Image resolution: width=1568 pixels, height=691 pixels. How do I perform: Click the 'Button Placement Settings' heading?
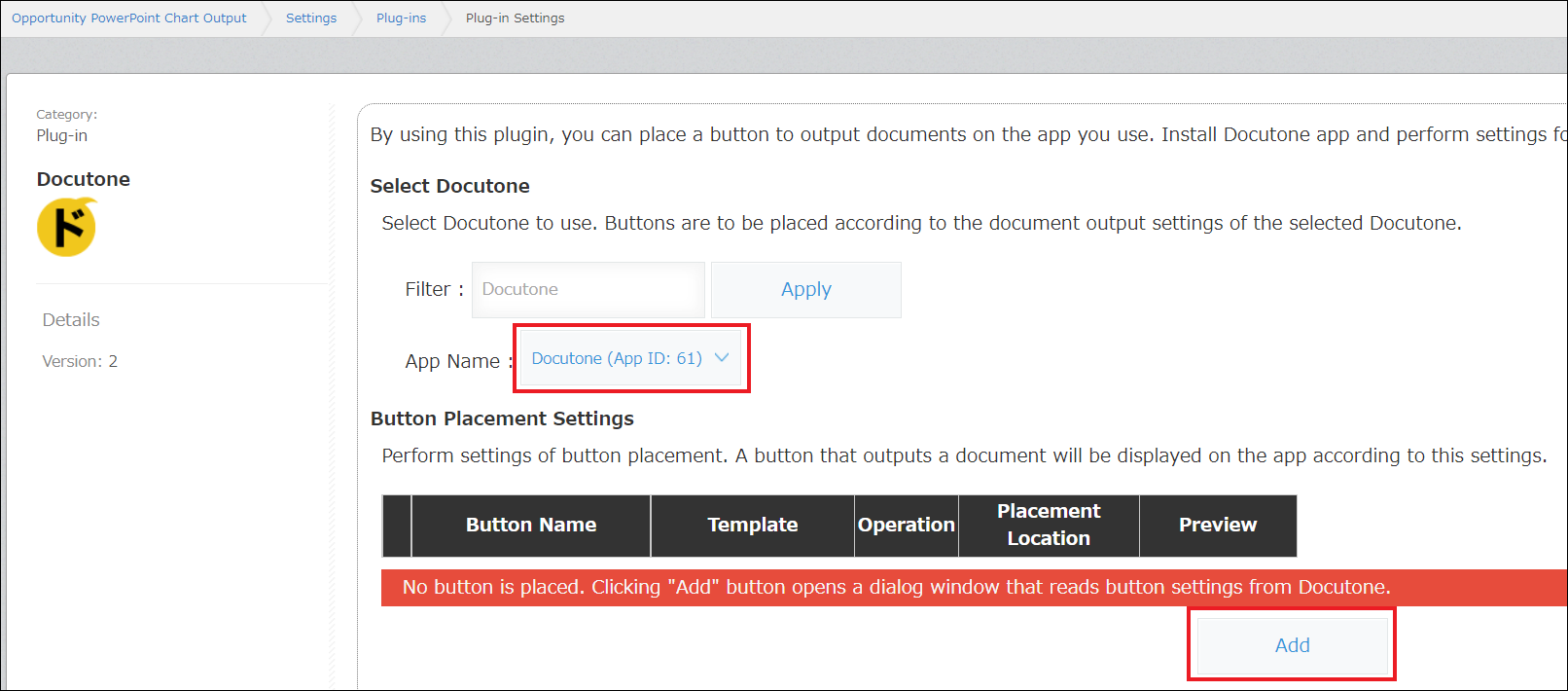tap(502, 418)
